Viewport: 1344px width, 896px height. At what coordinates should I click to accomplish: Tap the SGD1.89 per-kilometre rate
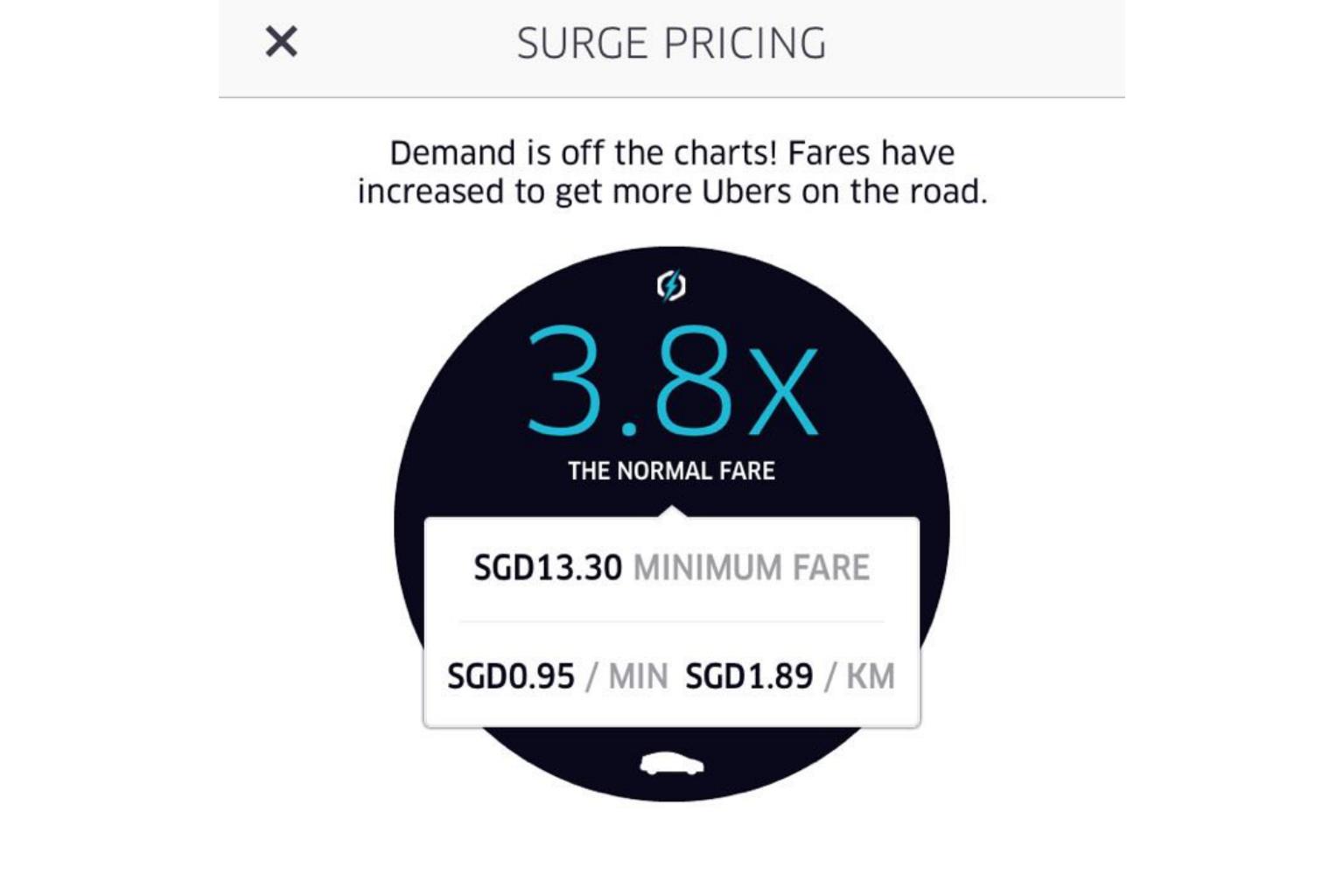[x=749, y=676]
